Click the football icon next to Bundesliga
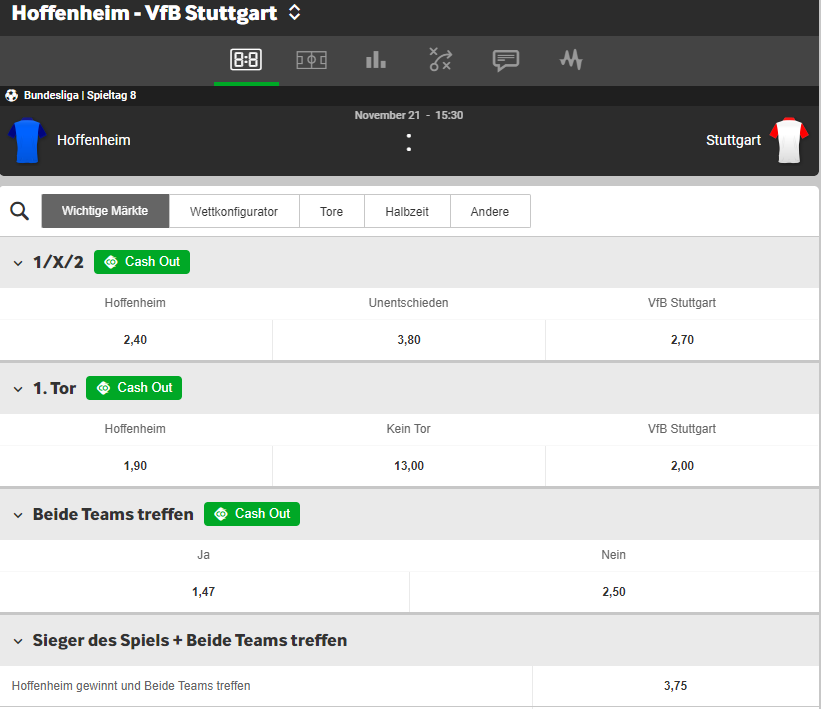 pos(12,95)
